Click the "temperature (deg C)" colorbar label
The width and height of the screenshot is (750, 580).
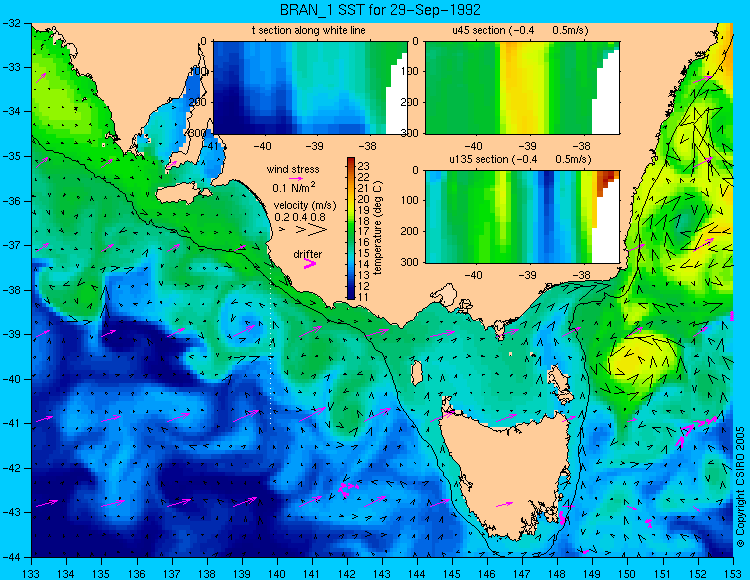click(x=378, y=228)
